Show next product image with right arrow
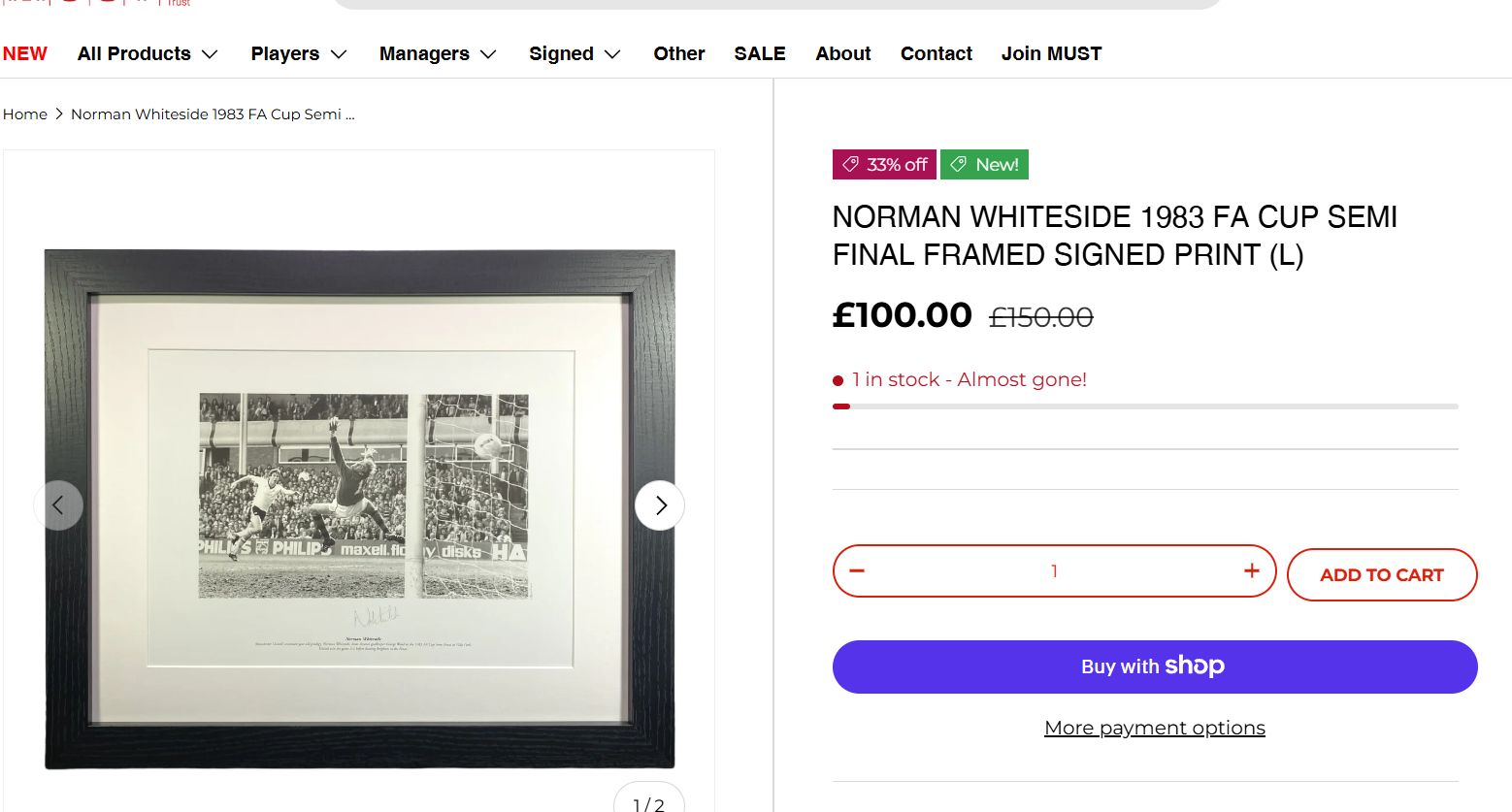The image size is (1512, 812). (660, 505)
